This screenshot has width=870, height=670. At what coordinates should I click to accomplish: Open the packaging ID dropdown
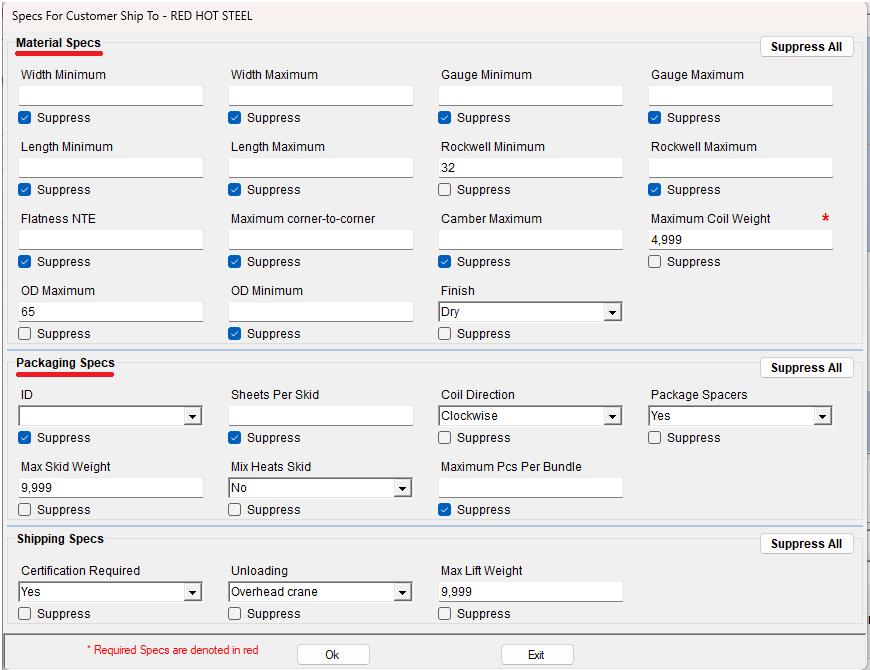coord(193,416)
